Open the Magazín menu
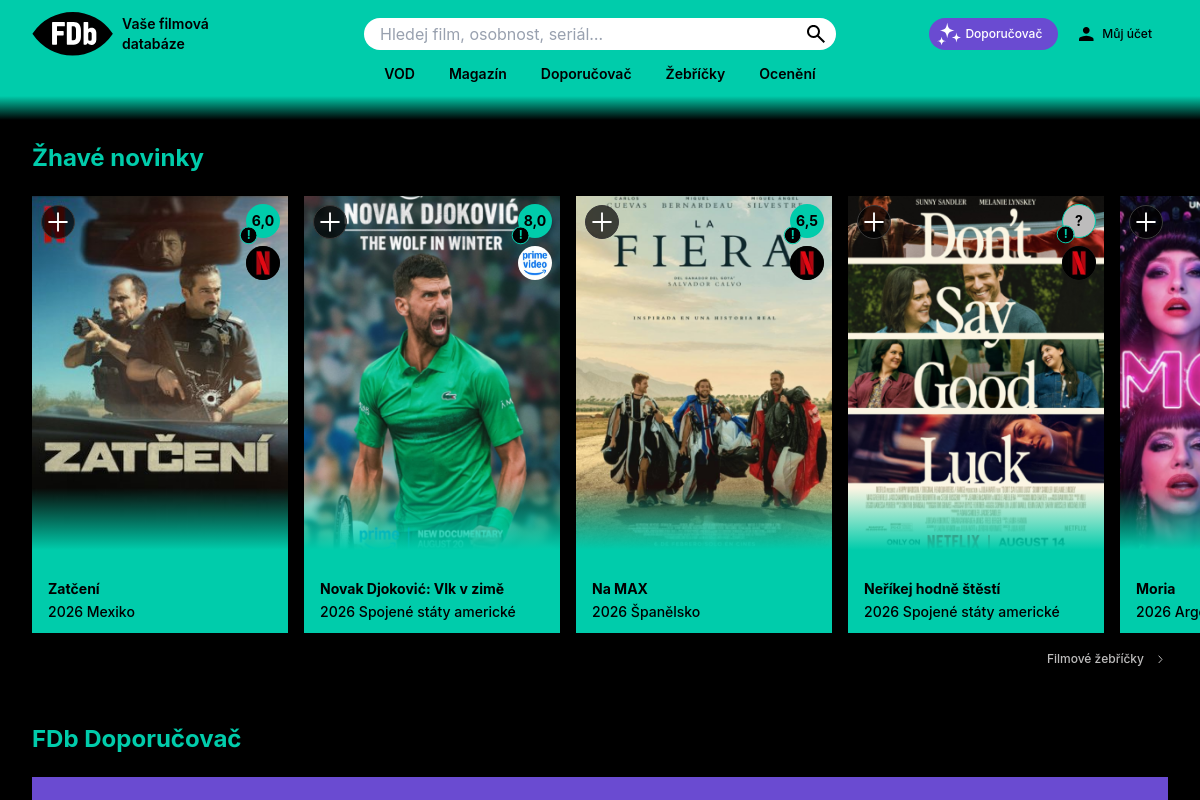This screenshot has width=1200, height=800. point(478,74)
